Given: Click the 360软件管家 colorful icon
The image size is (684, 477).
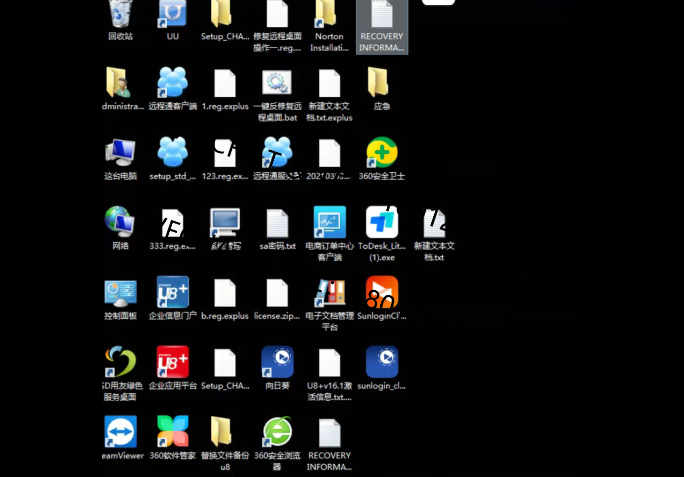Looking at the screenshot, I should [x=172, y=432].
